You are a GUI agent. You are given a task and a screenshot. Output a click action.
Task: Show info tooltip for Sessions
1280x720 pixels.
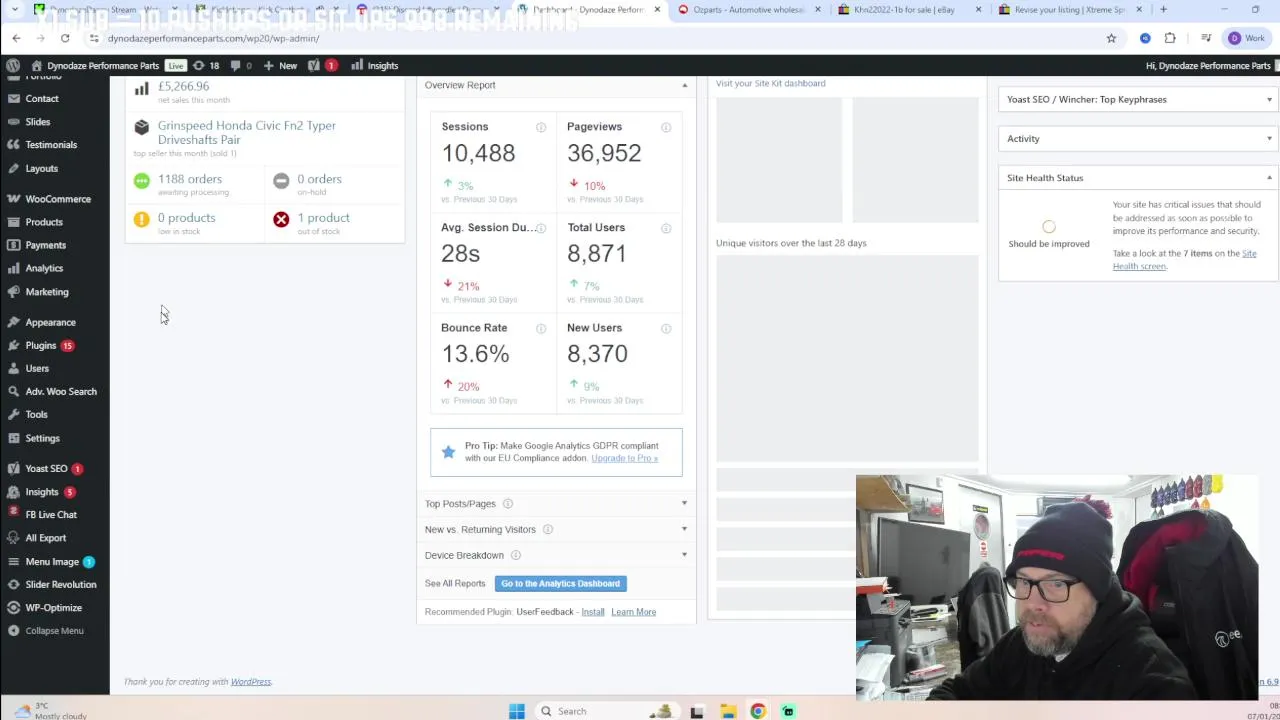541,127
